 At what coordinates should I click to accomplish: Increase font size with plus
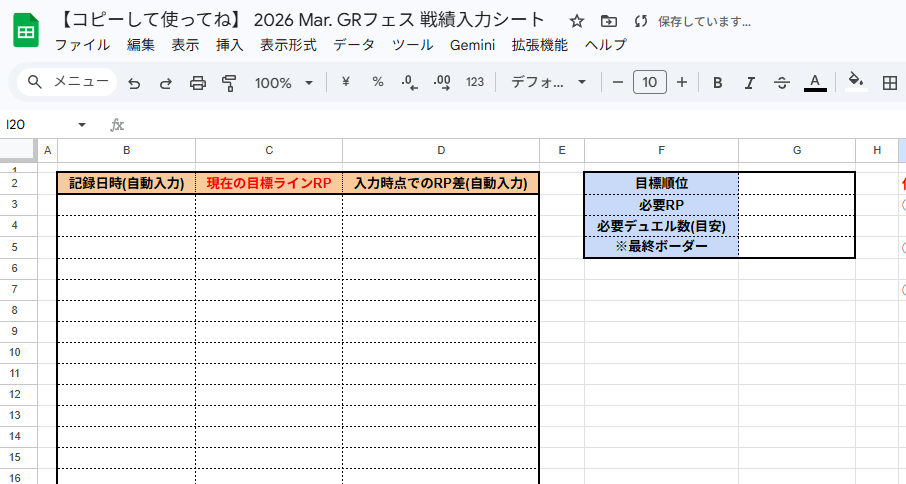click(682, 83)
